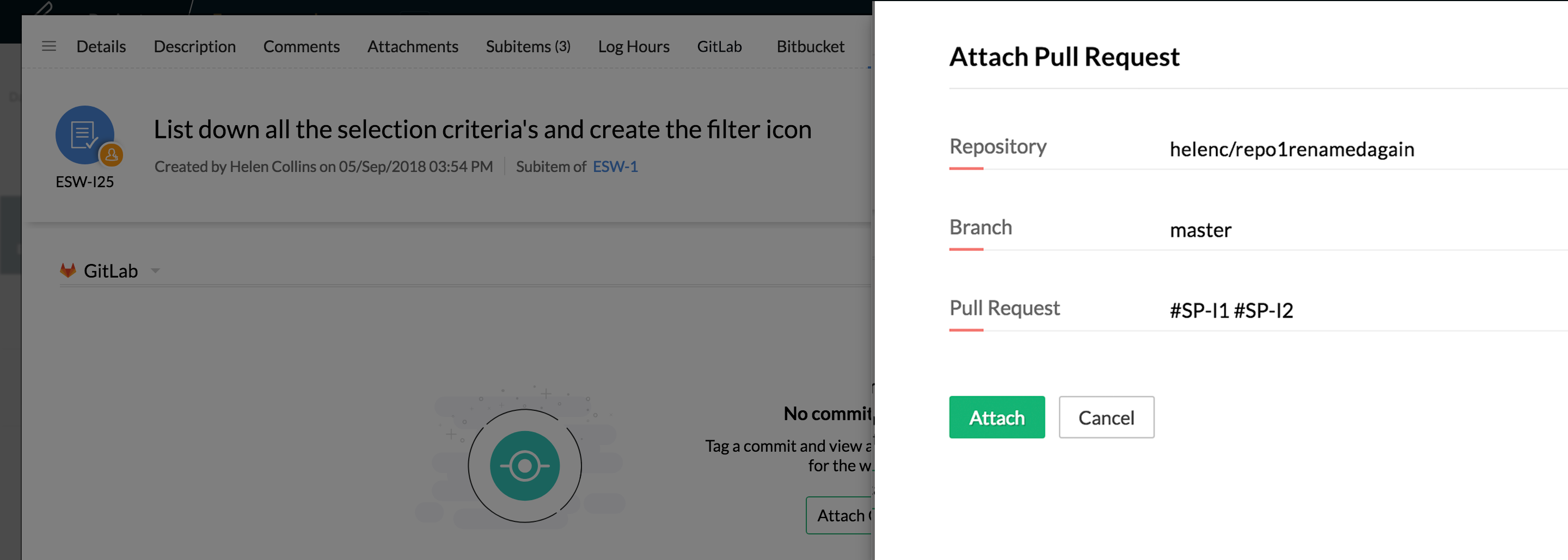This screenshot has width=1568, height=560.
Task: Cancel the Attach Pull Request dialog
Action: pyautogui.click(x=1105, y=417)
